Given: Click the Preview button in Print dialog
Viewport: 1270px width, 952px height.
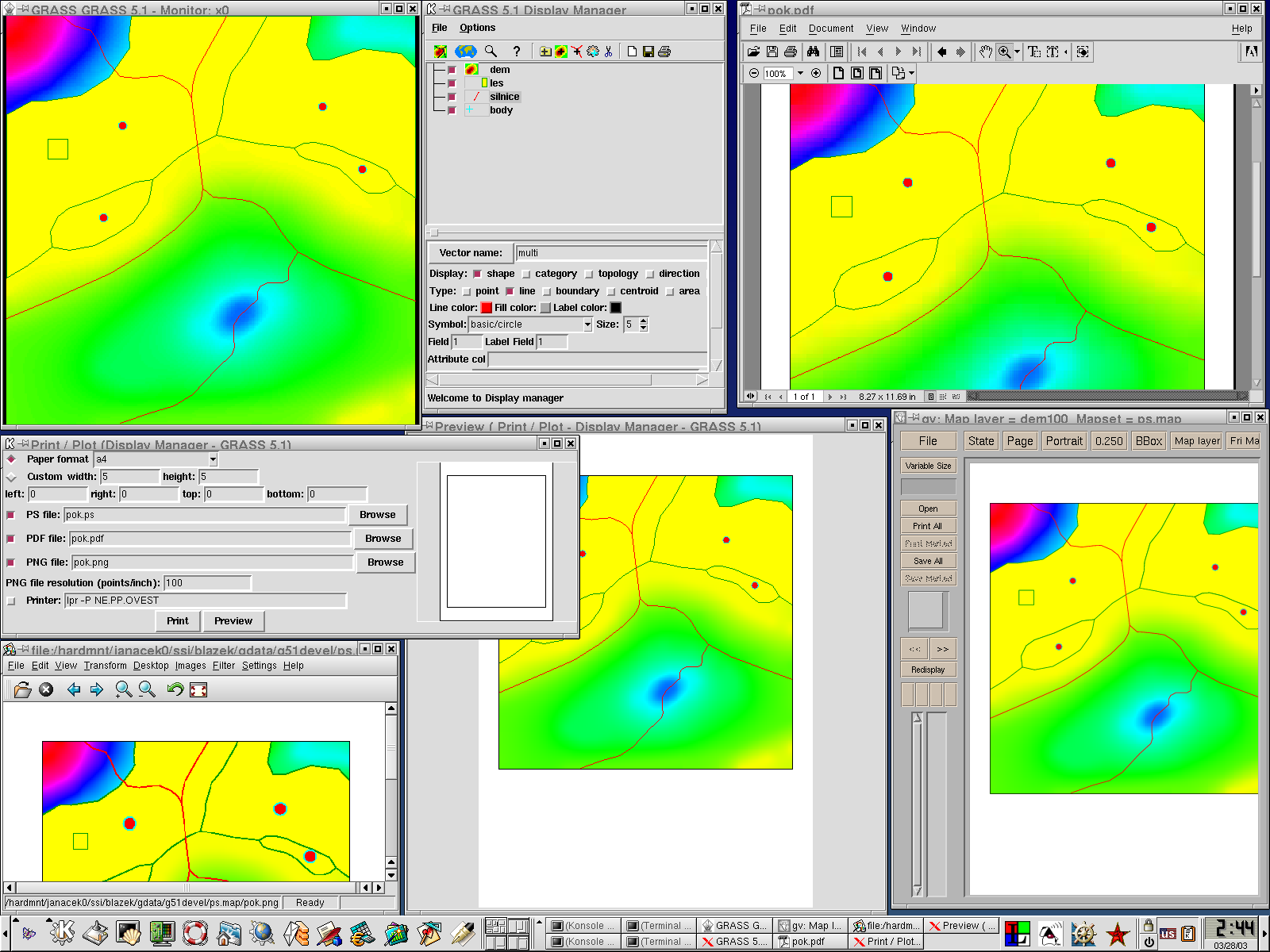Looking at the screenshot, I should point(233,621).
